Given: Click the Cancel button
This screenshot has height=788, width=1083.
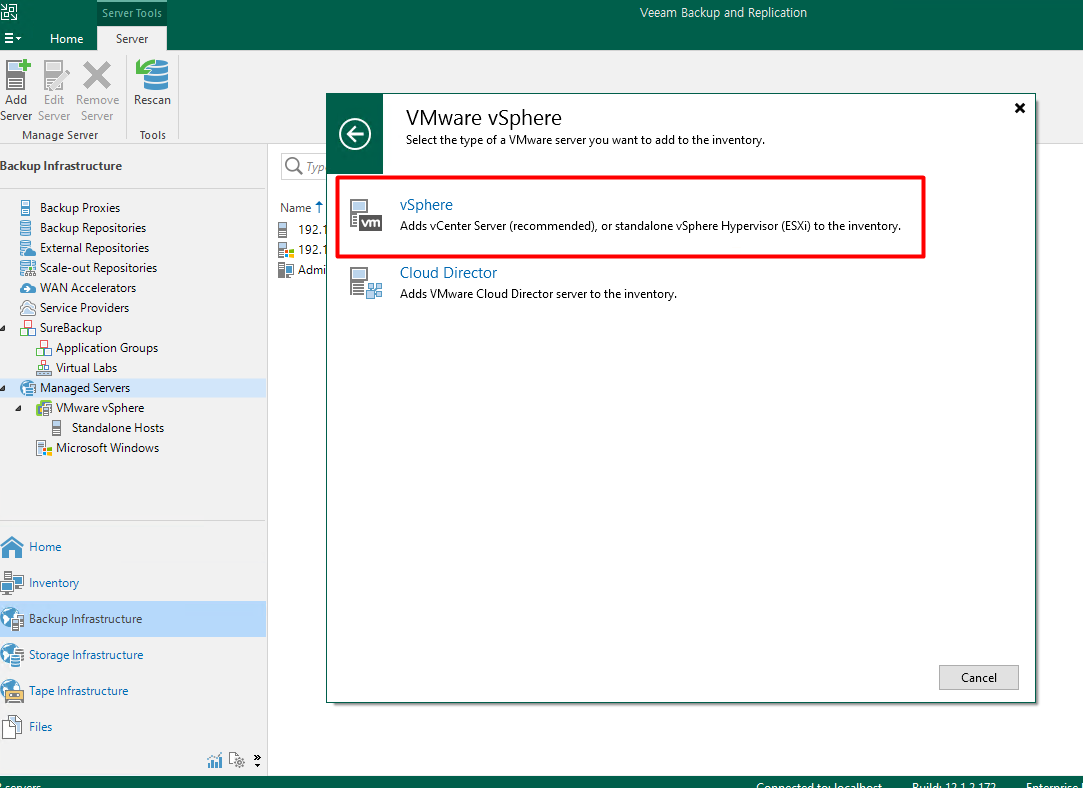Looking at the screenshot, I should tap(979, 678).
